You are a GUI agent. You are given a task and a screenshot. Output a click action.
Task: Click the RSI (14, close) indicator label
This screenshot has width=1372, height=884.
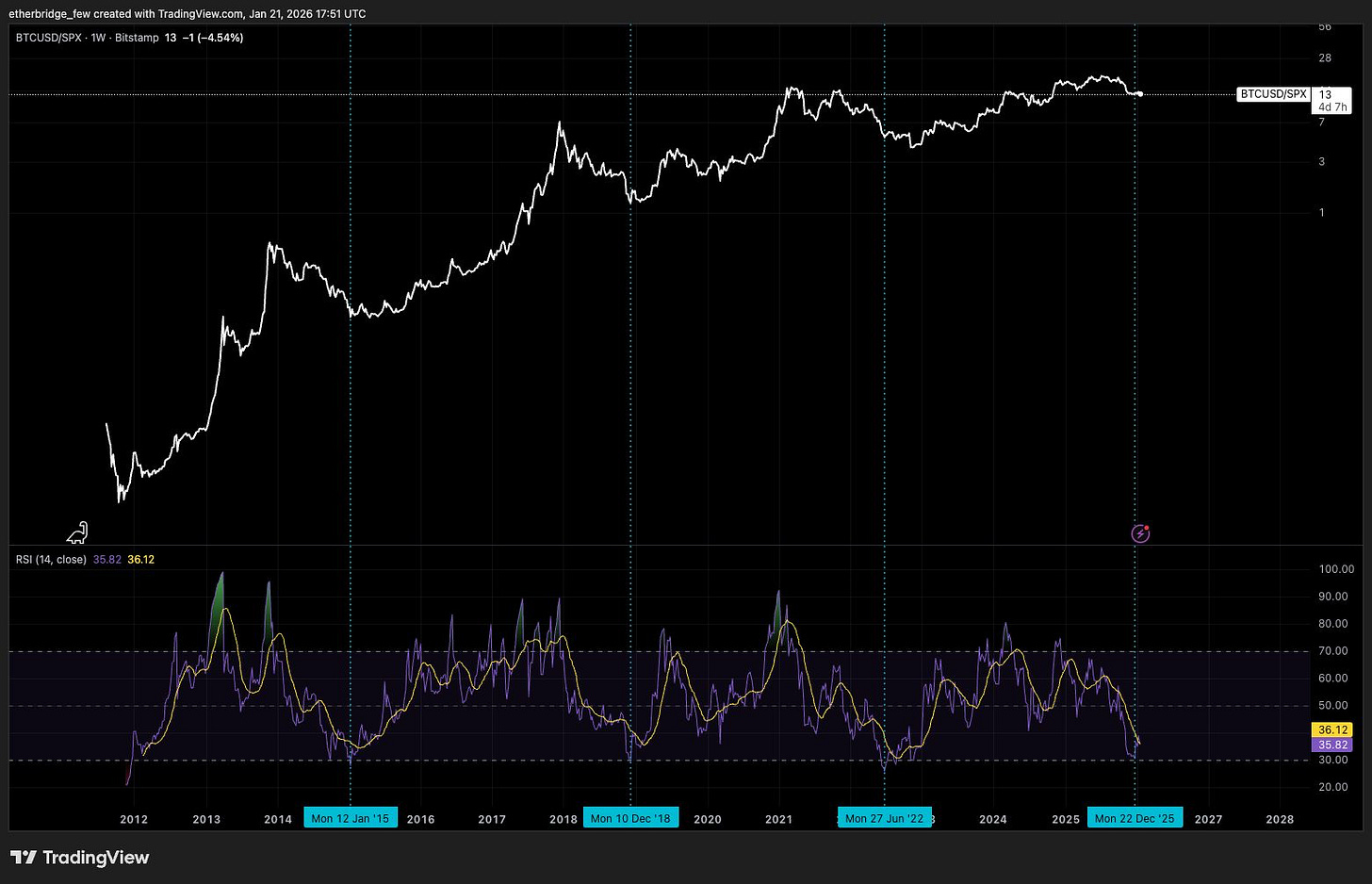click(x=51, y=560)
